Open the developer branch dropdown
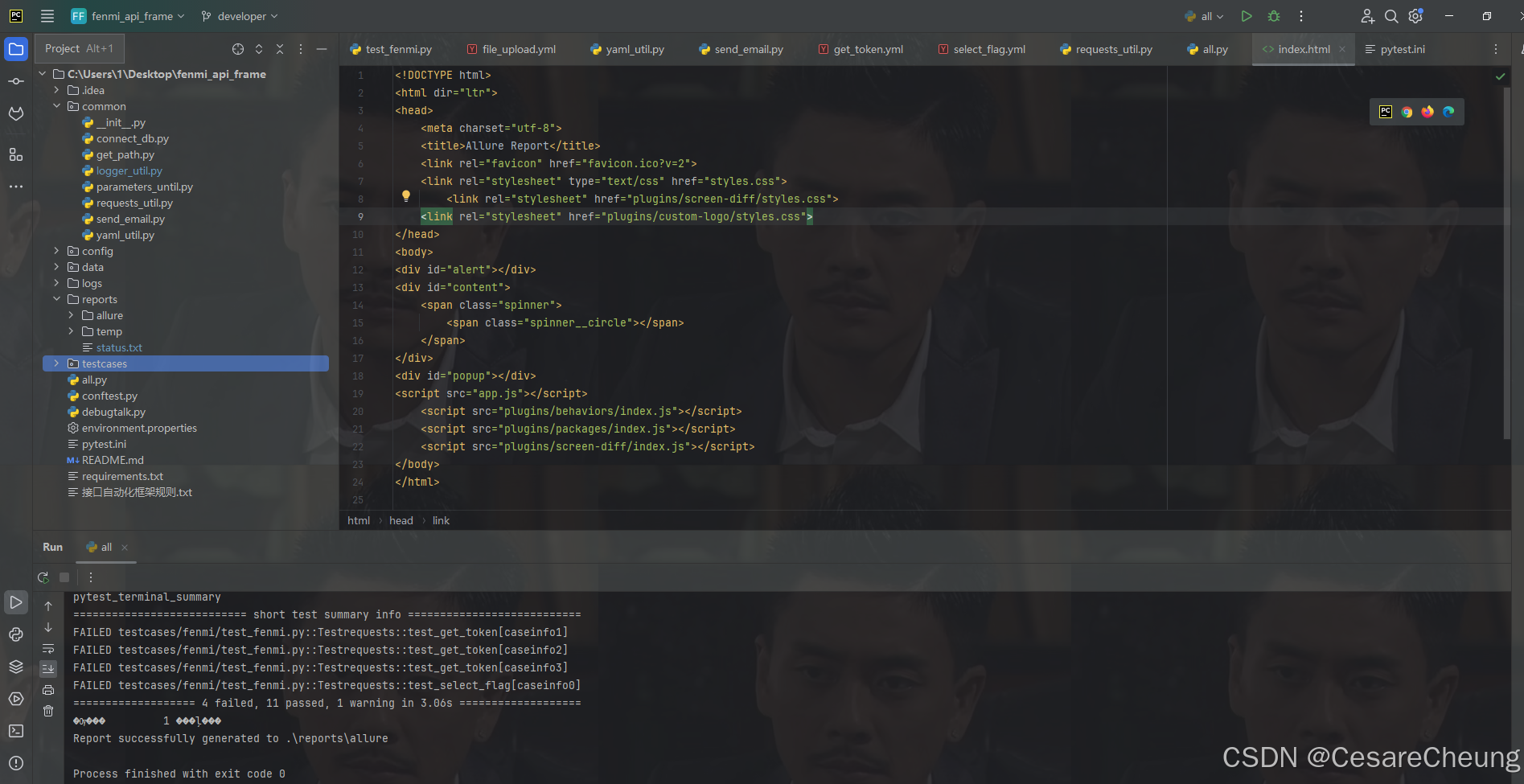Viewport: 1524px width, 784px height. [x=240, y=16]
